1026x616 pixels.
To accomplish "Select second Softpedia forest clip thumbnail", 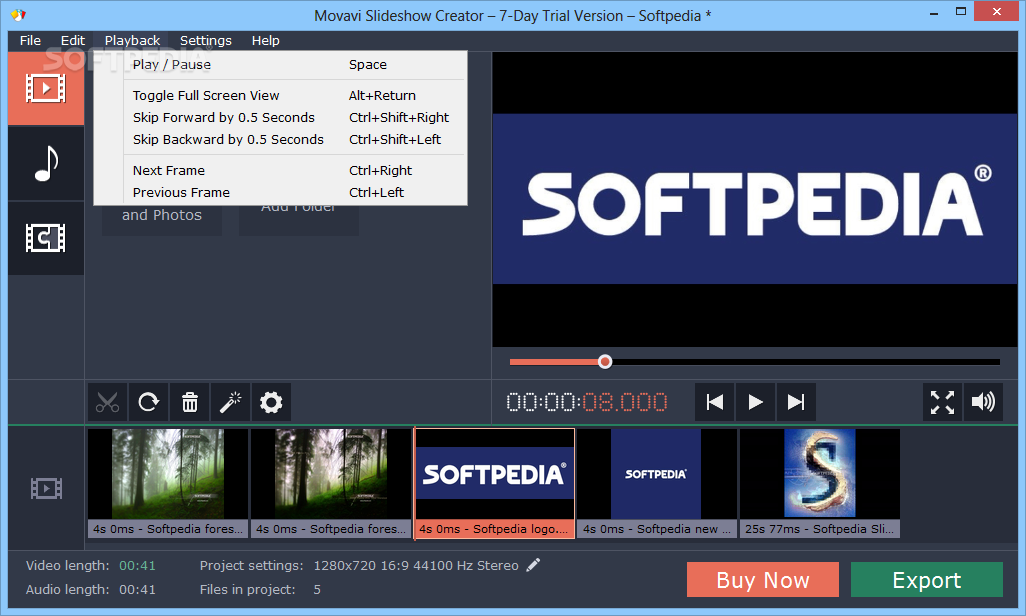I will [331, 484].
